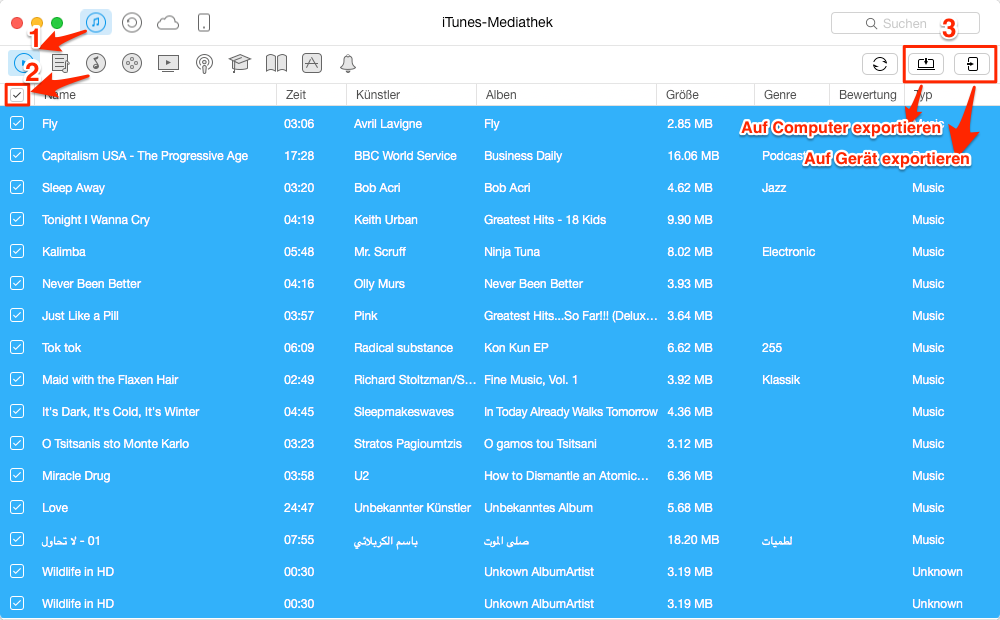Open the iTunes library music-note tab
1000x620 pixels.
click(96, 23)
